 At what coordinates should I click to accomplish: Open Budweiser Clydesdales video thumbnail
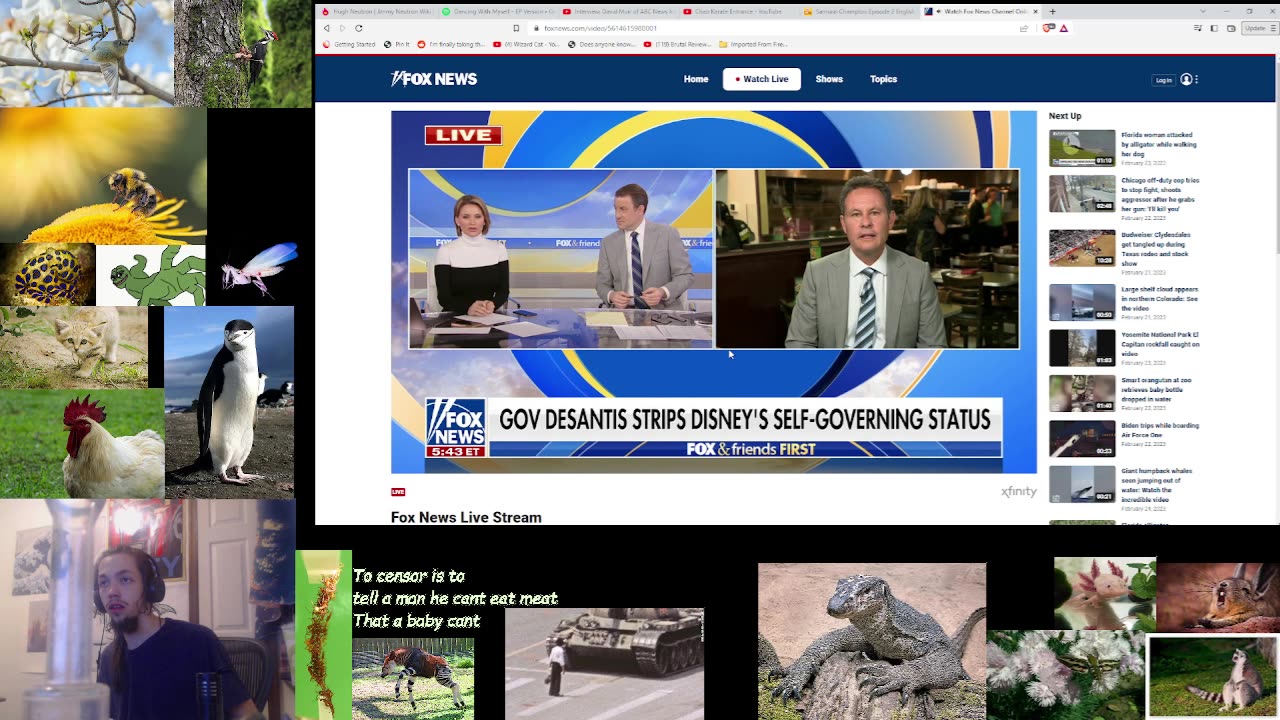click(1082, 248)
